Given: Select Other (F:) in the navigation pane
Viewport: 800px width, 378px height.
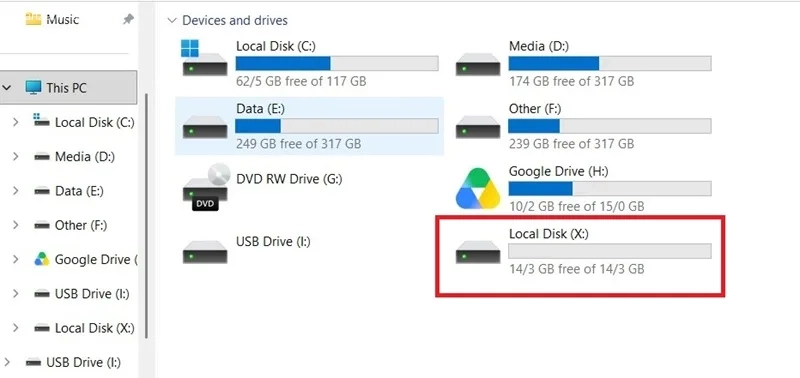Looking at the screenshot, I should click(80, 225).
